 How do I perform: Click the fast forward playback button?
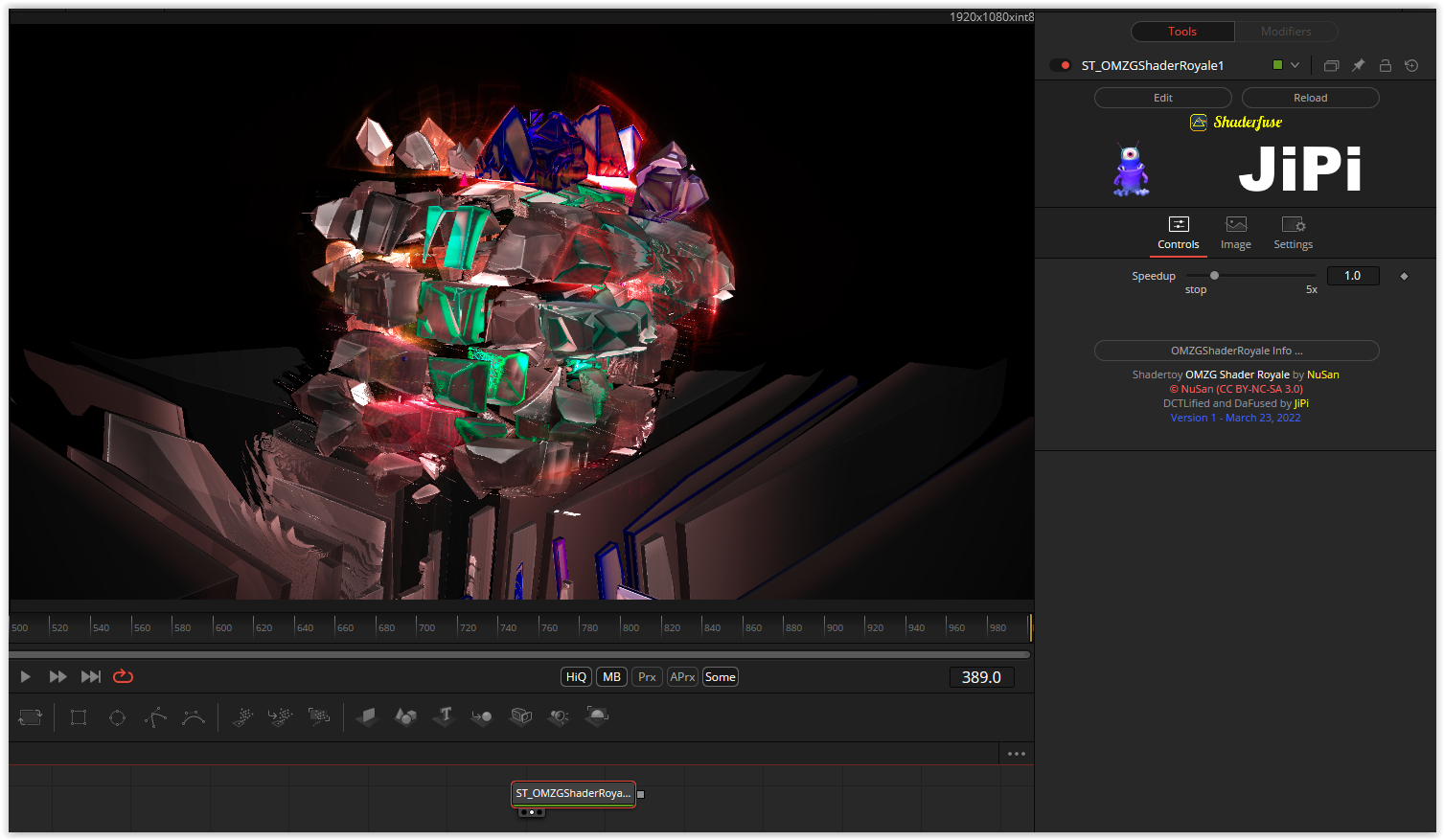pyautogui.click(x=58, y=676)
